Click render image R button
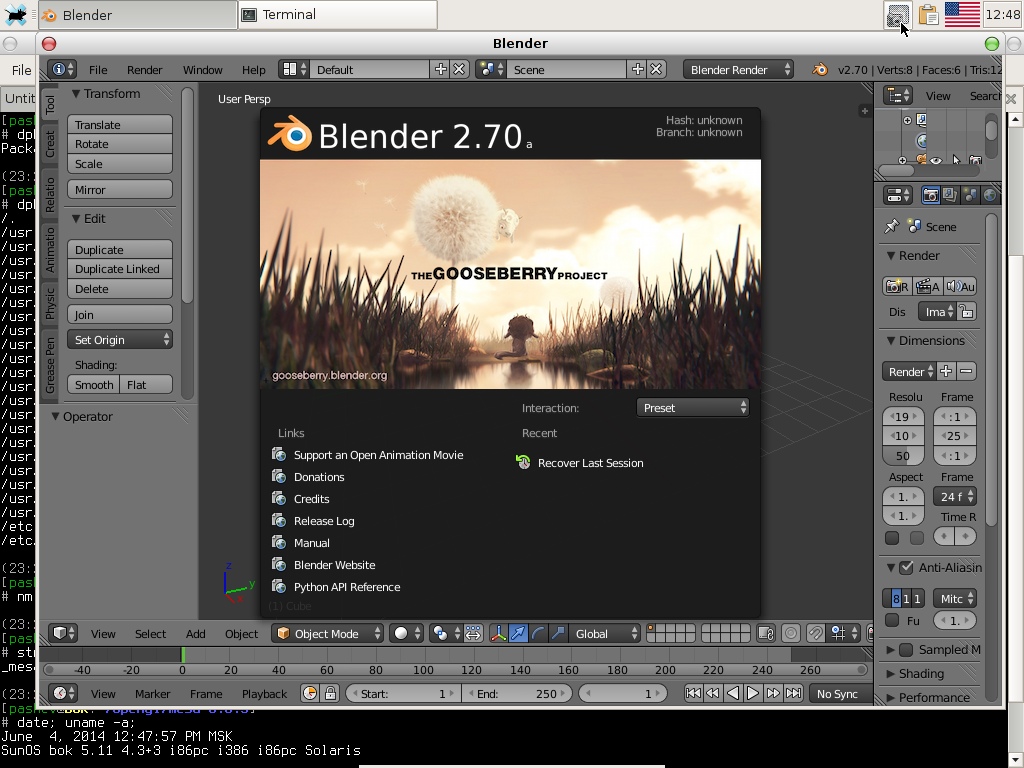This screenshot has height=768, width=1024. click(x=897, y=286)
